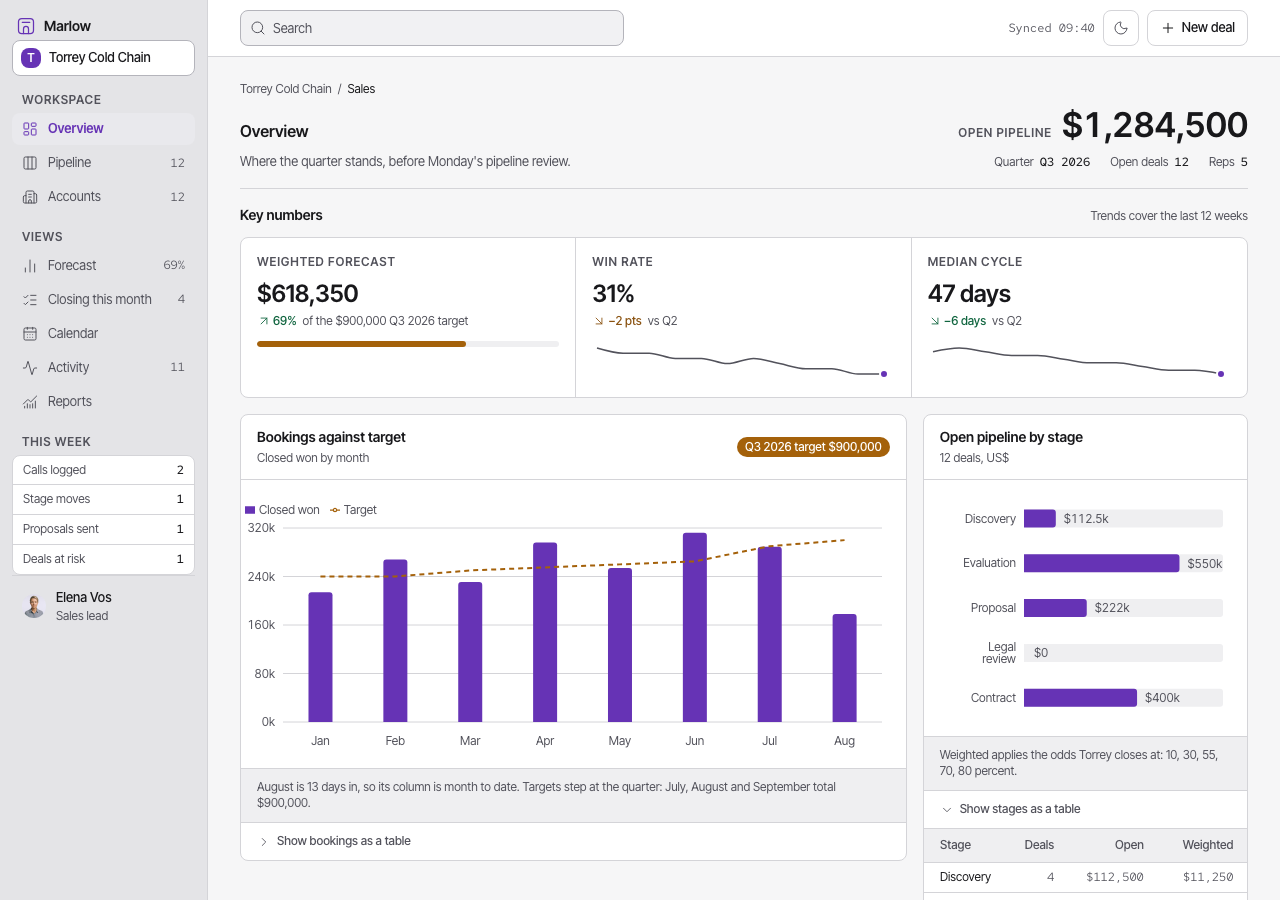Click the Accounts building icon
This screenshot has width=1280, height=900.
point(30,197)
